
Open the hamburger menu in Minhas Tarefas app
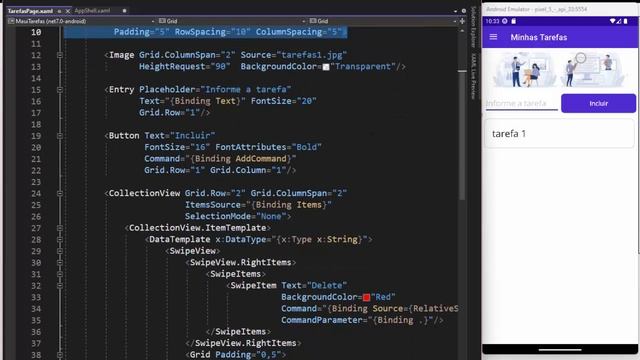tap(493, 37)
